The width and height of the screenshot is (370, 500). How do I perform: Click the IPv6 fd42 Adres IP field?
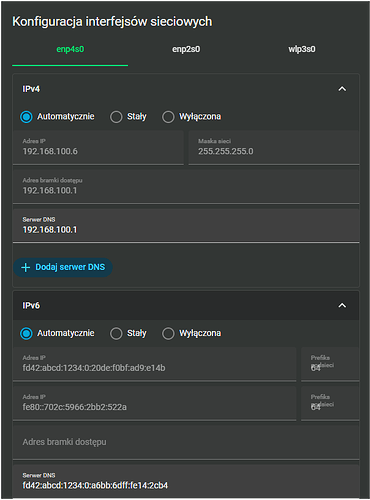tap(154, 364)
